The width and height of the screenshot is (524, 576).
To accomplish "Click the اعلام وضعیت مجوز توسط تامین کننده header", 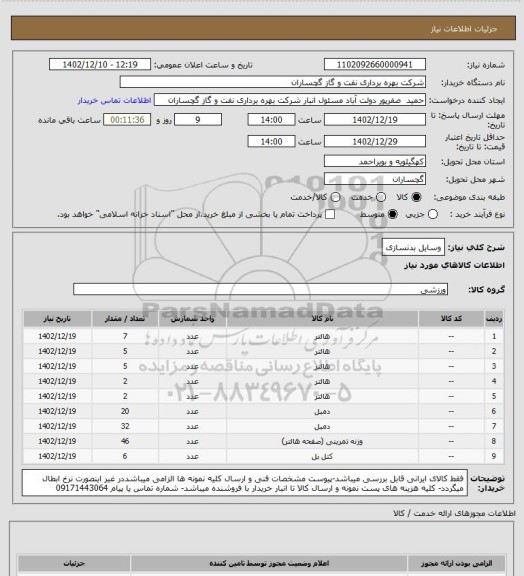I will 269,563.
